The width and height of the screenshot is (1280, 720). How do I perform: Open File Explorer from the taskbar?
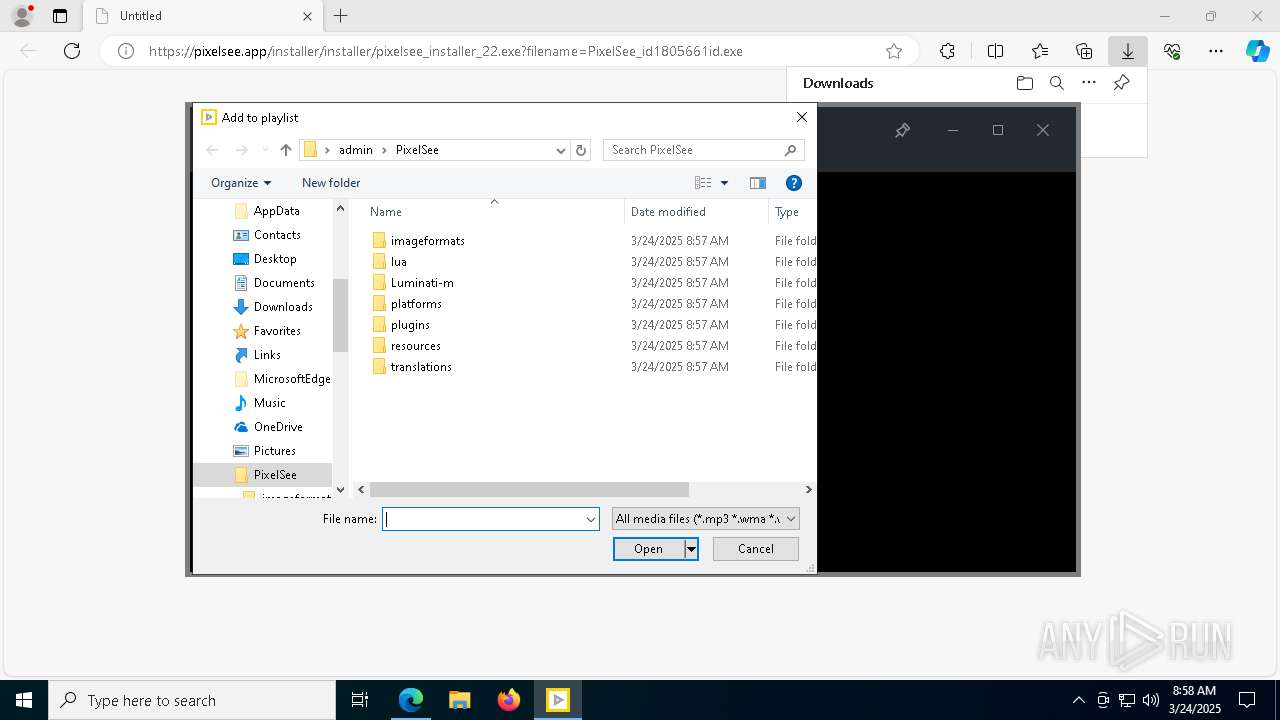460,700
